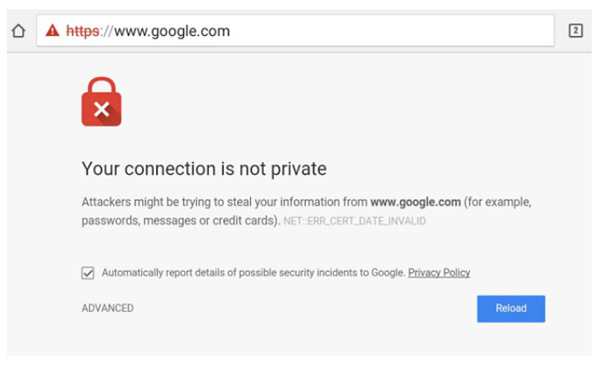Click the red padlock error icon
Screen dimensions: 602x371
click(x=101, y=102)
